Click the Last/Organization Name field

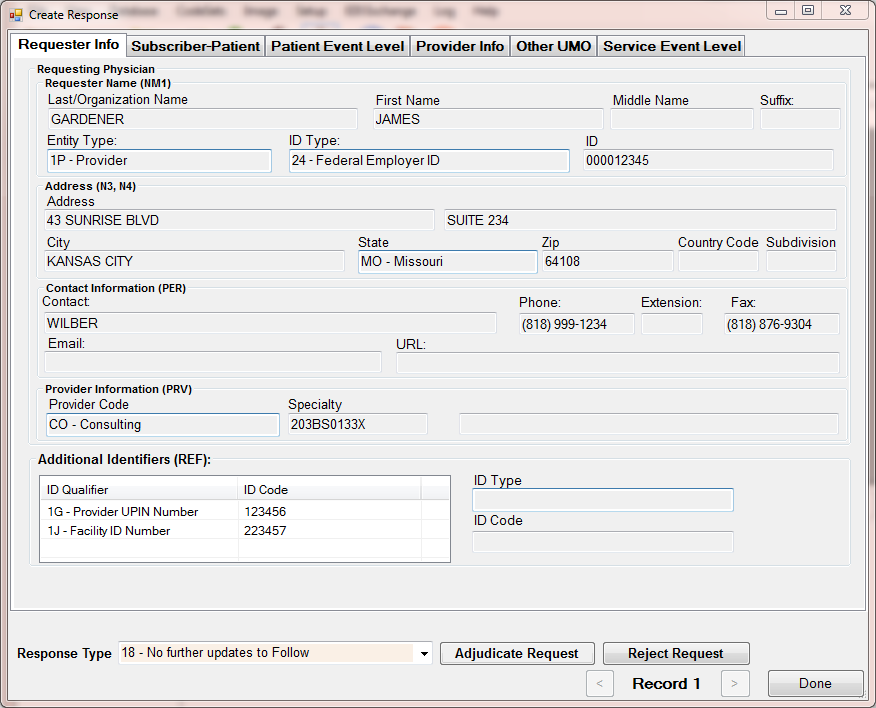[x=202, y=120]
